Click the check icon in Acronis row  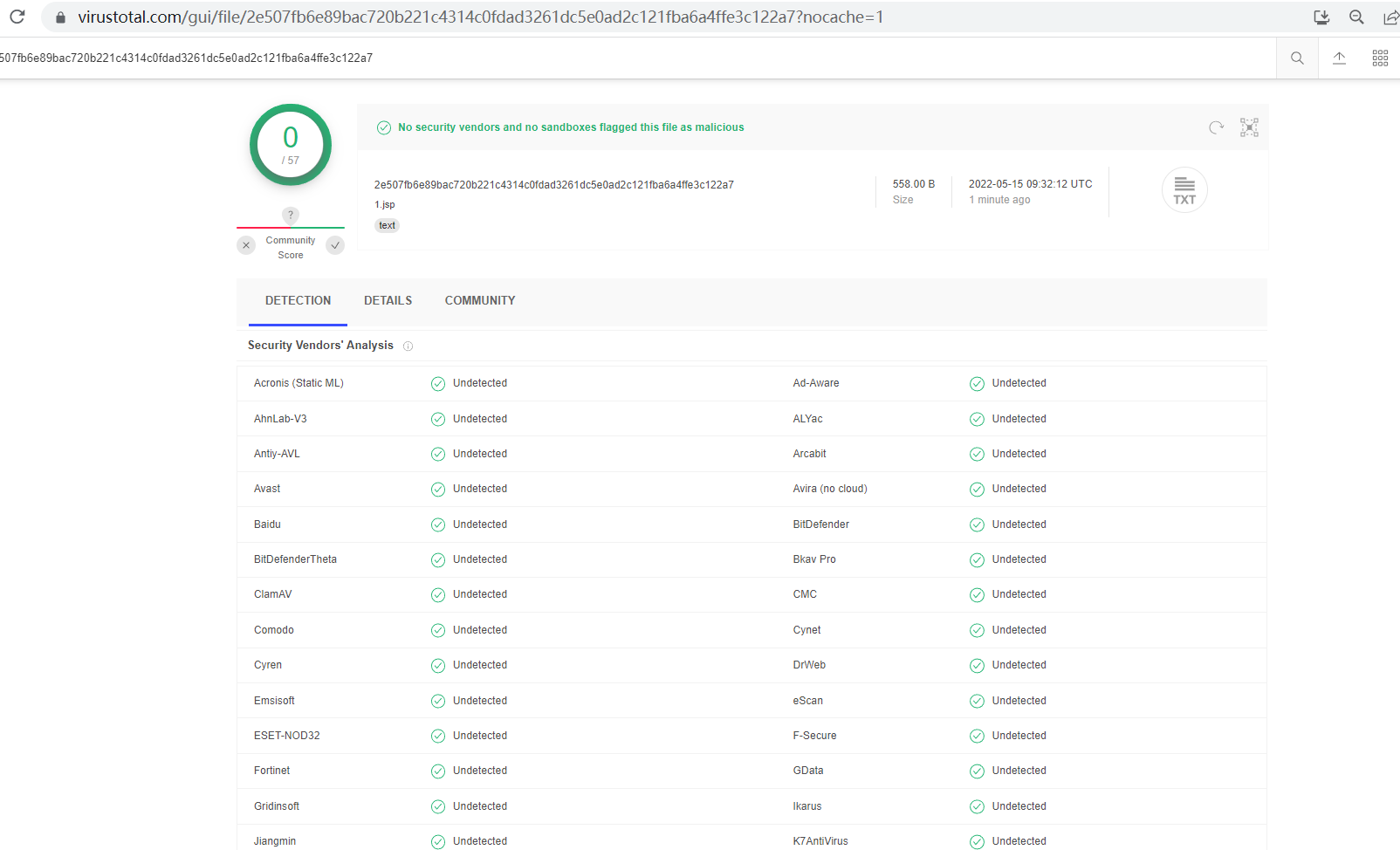point(438,384)
